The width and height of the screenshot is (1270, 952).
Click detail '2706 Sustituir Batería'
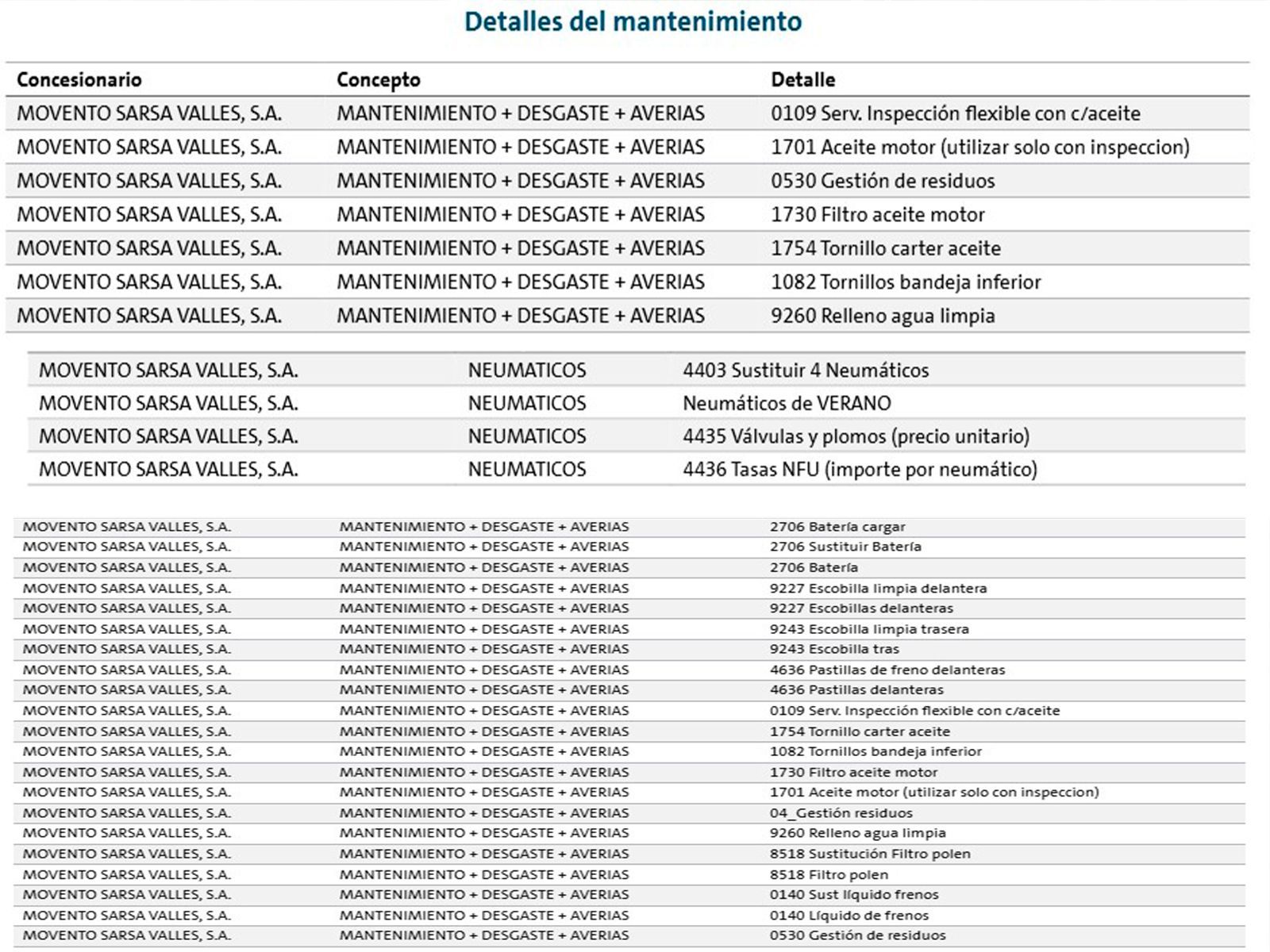pyautogui.click(x=845, y=547)
